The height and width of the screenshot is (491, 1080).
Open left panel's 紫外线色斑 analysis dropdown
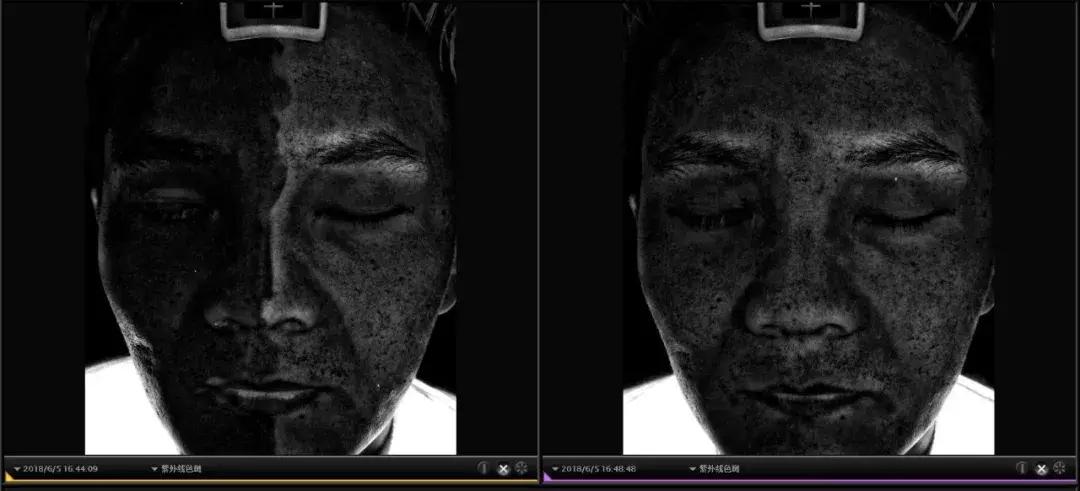155,468
